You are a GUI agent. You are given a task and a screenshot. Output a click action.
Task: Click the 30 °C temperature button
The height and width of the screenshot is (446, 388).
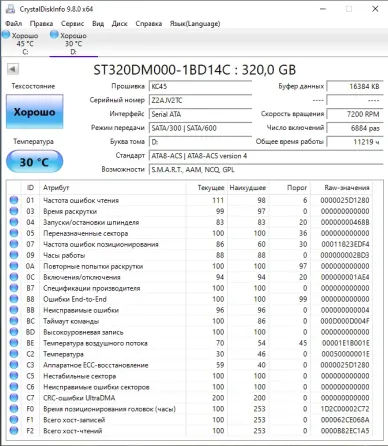[x=34, y=162]
